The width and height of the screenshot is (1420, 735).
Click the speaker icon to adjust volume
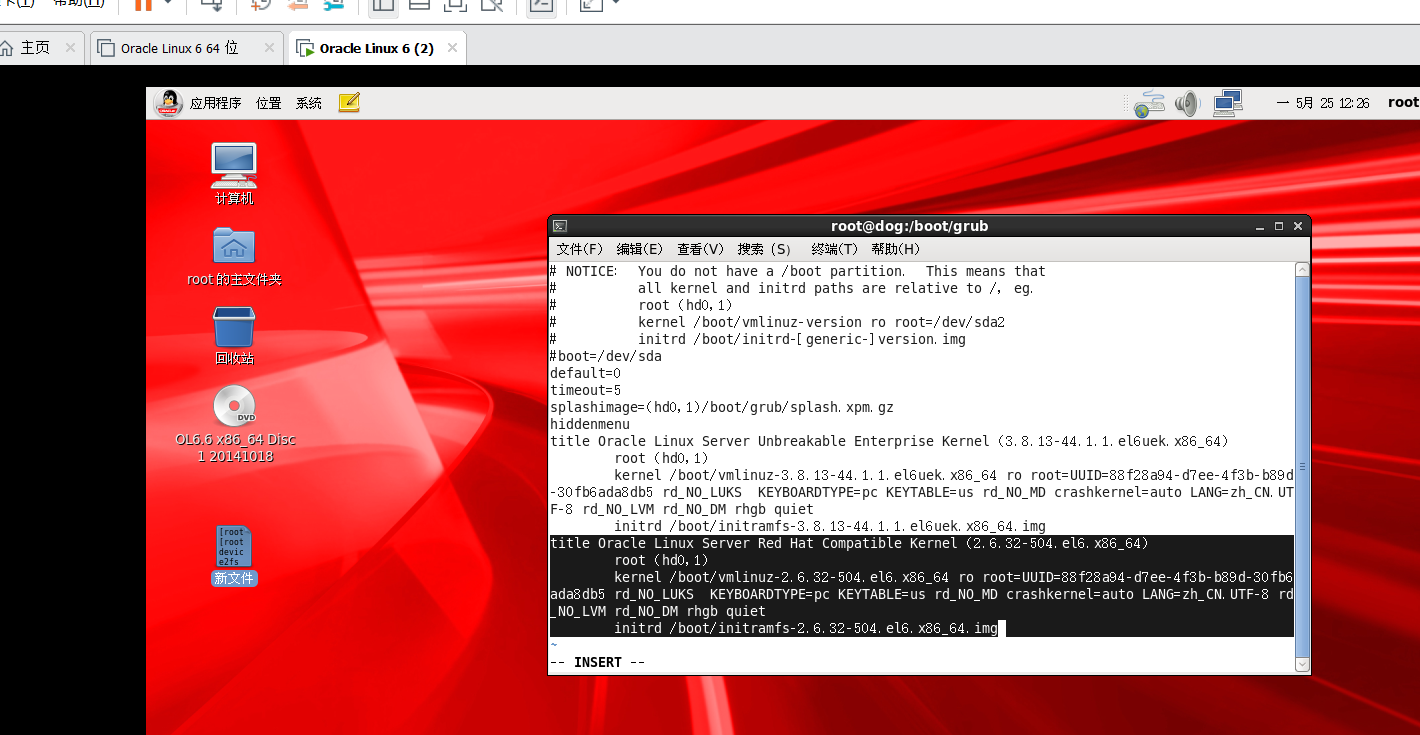pos(1187,102)
